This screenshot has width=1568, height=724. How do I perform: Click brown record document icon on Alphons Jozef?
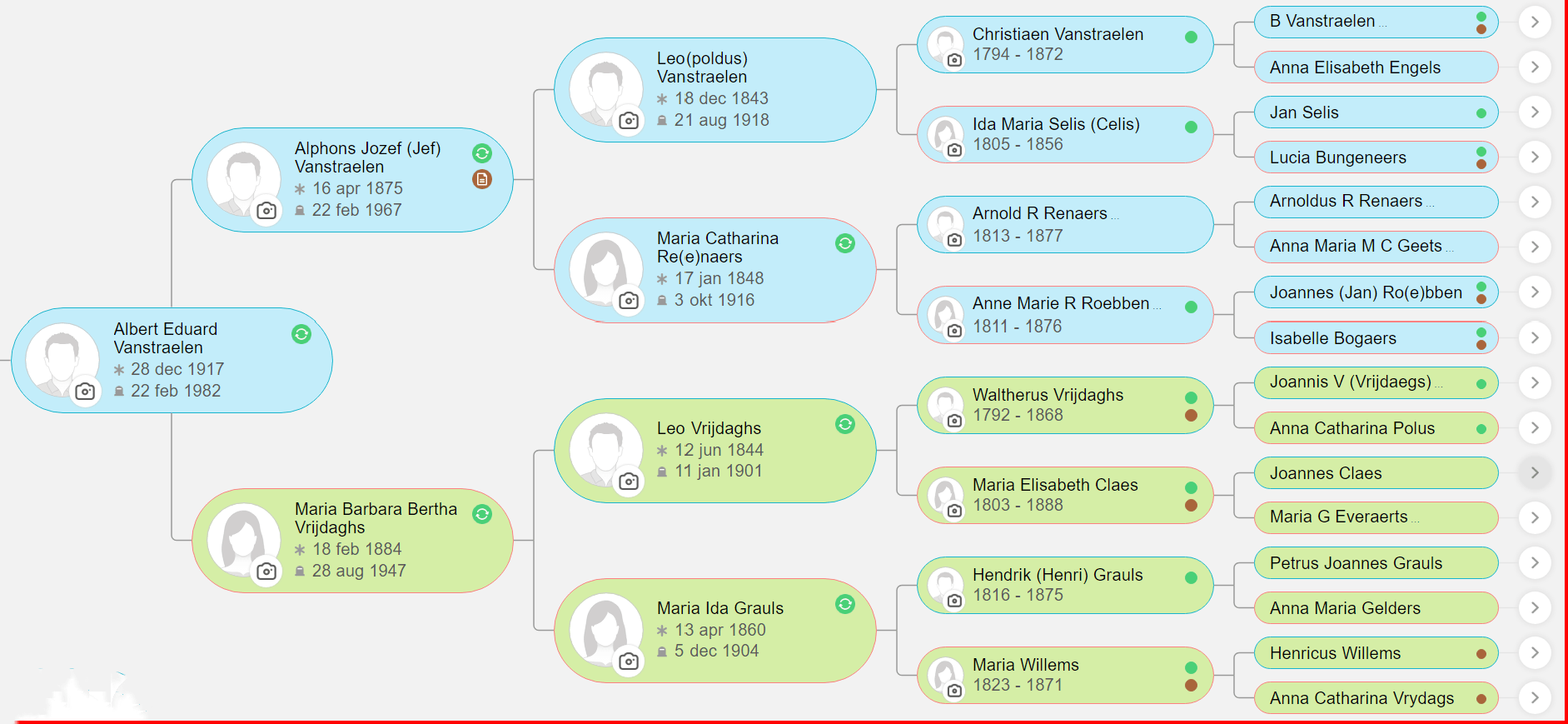[482, 179]
